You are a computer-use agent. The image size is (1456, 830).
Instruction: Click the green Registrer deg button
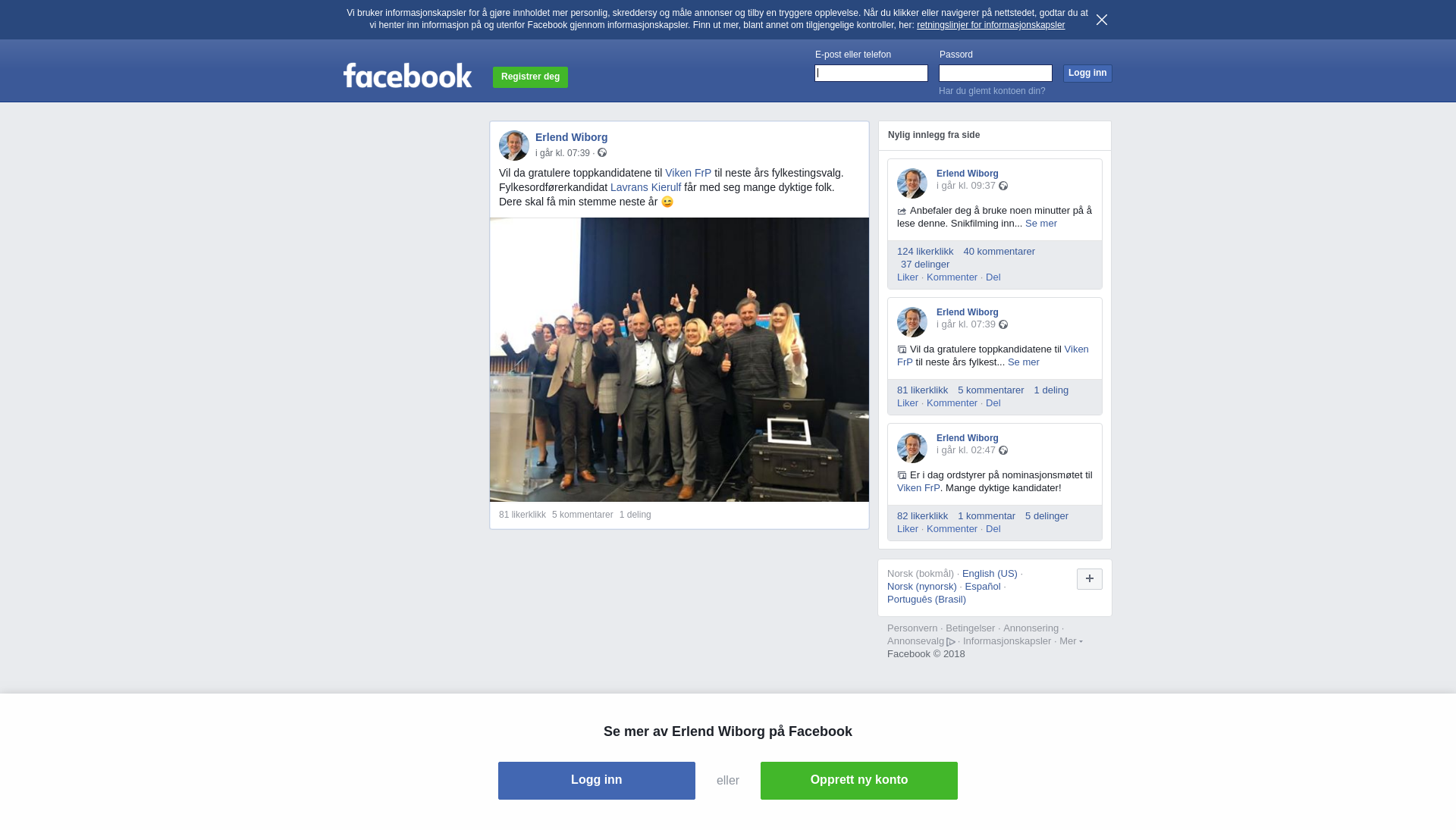pyautogui.click(x=530, y=77)
